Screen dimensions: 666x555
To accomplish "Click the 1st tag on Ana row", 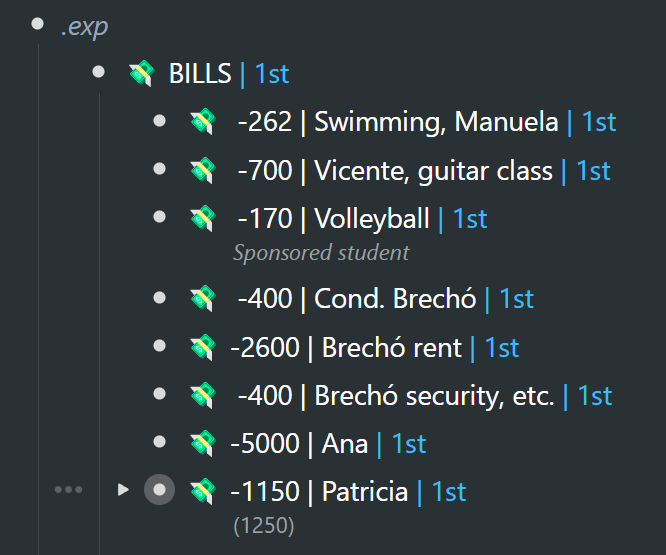I will pos(409,444).
